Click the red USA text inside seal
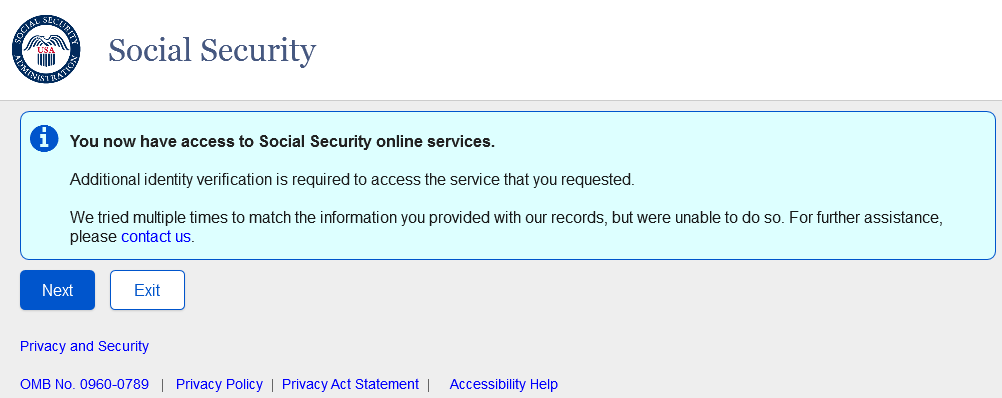Screen dimensions: 1002x398 coord(46,50)
